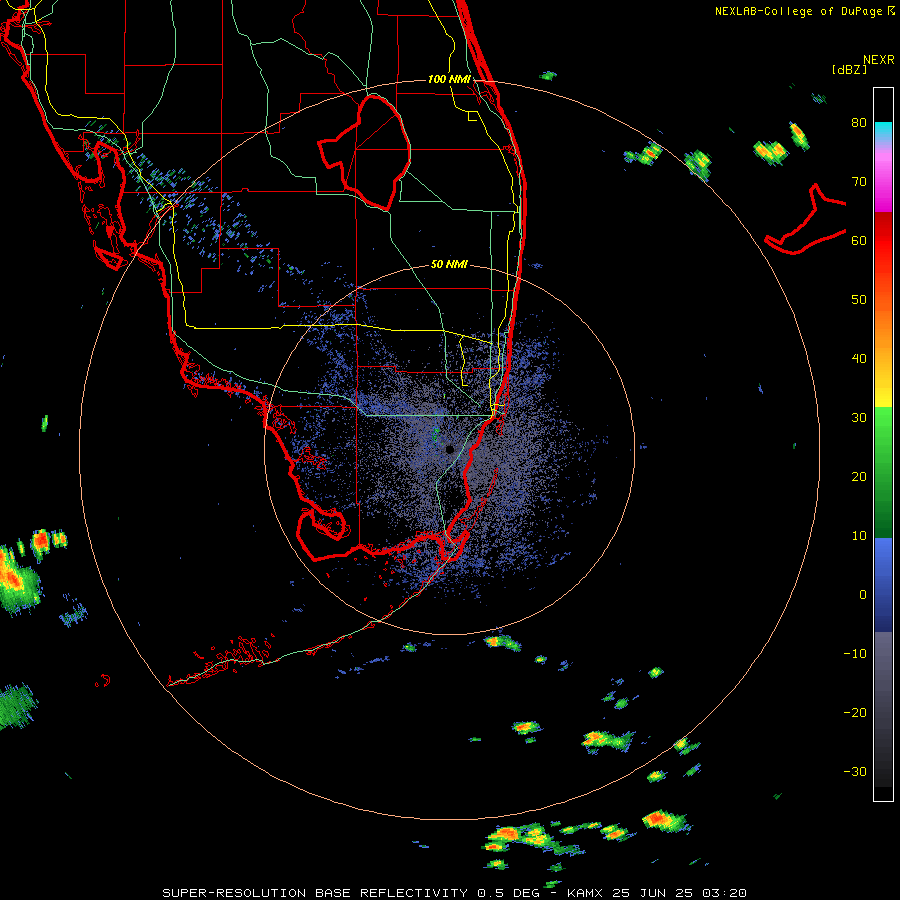Click the -30 dBZ scale value

pyautogui.click(x=855, y=771)
